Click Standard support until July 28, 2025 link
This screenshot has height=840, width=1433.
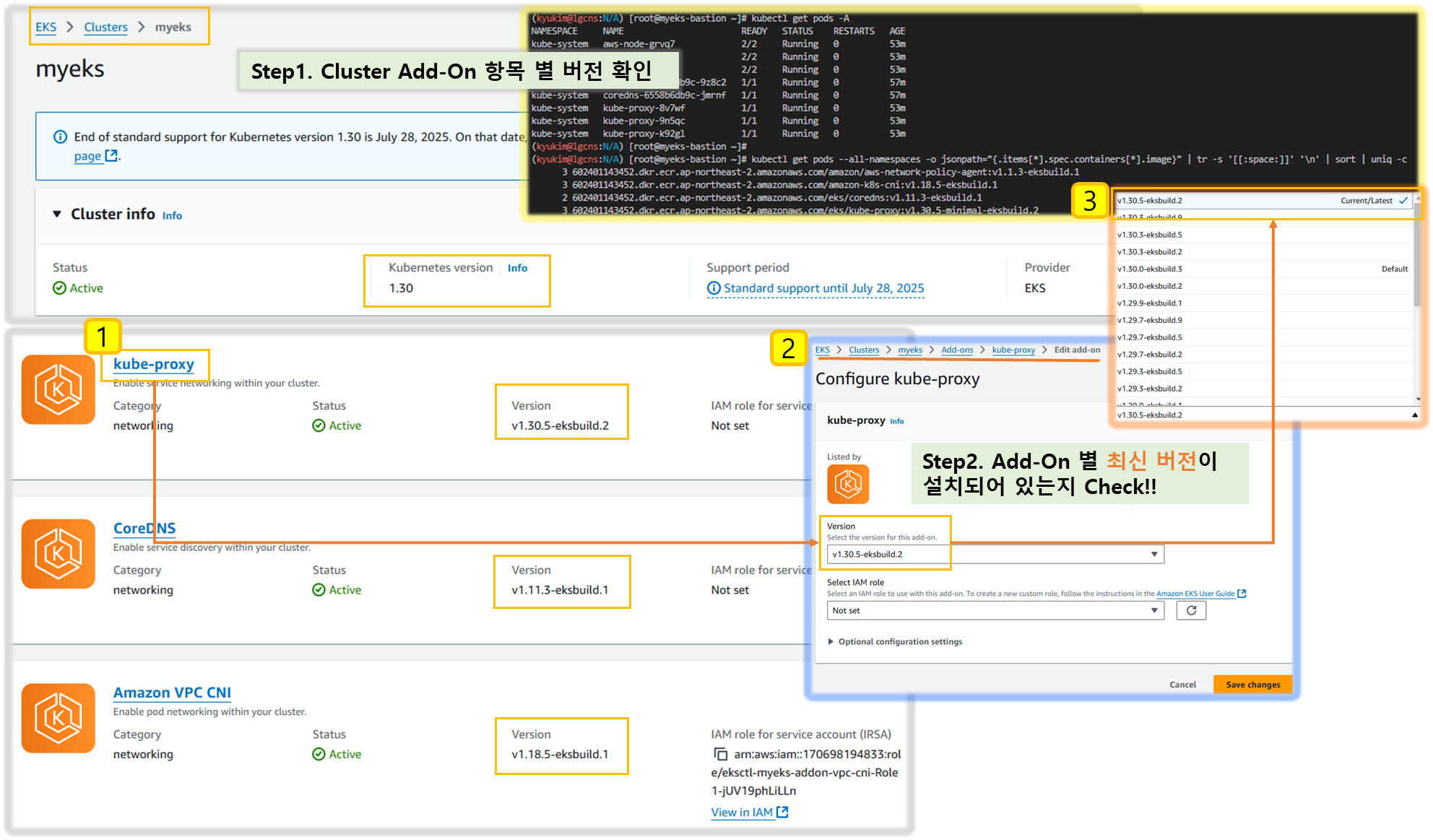[x=823, y=287]
